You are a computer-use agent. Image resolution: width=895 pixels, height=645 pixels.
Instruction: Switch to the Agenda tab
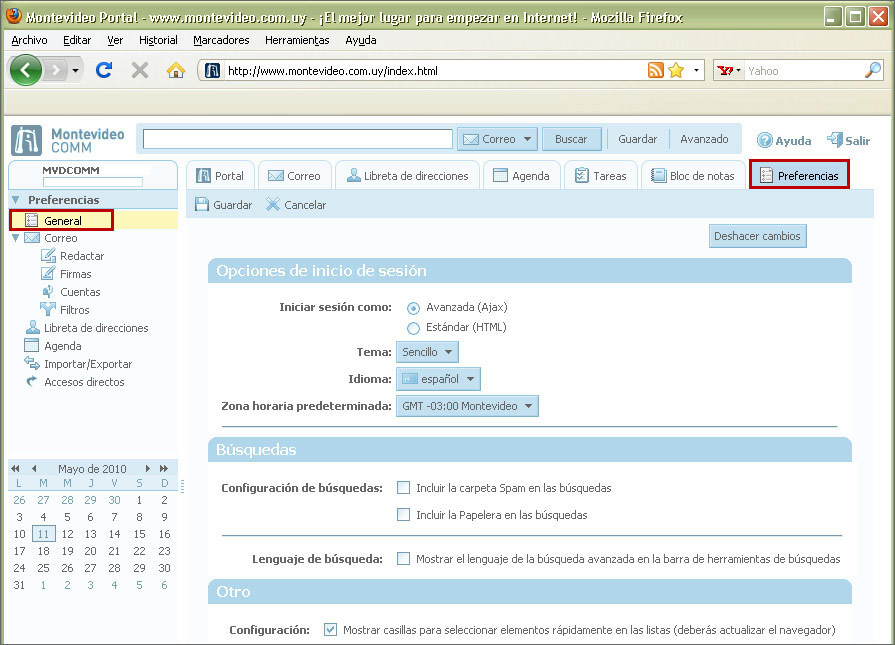(x=521, y=175)
